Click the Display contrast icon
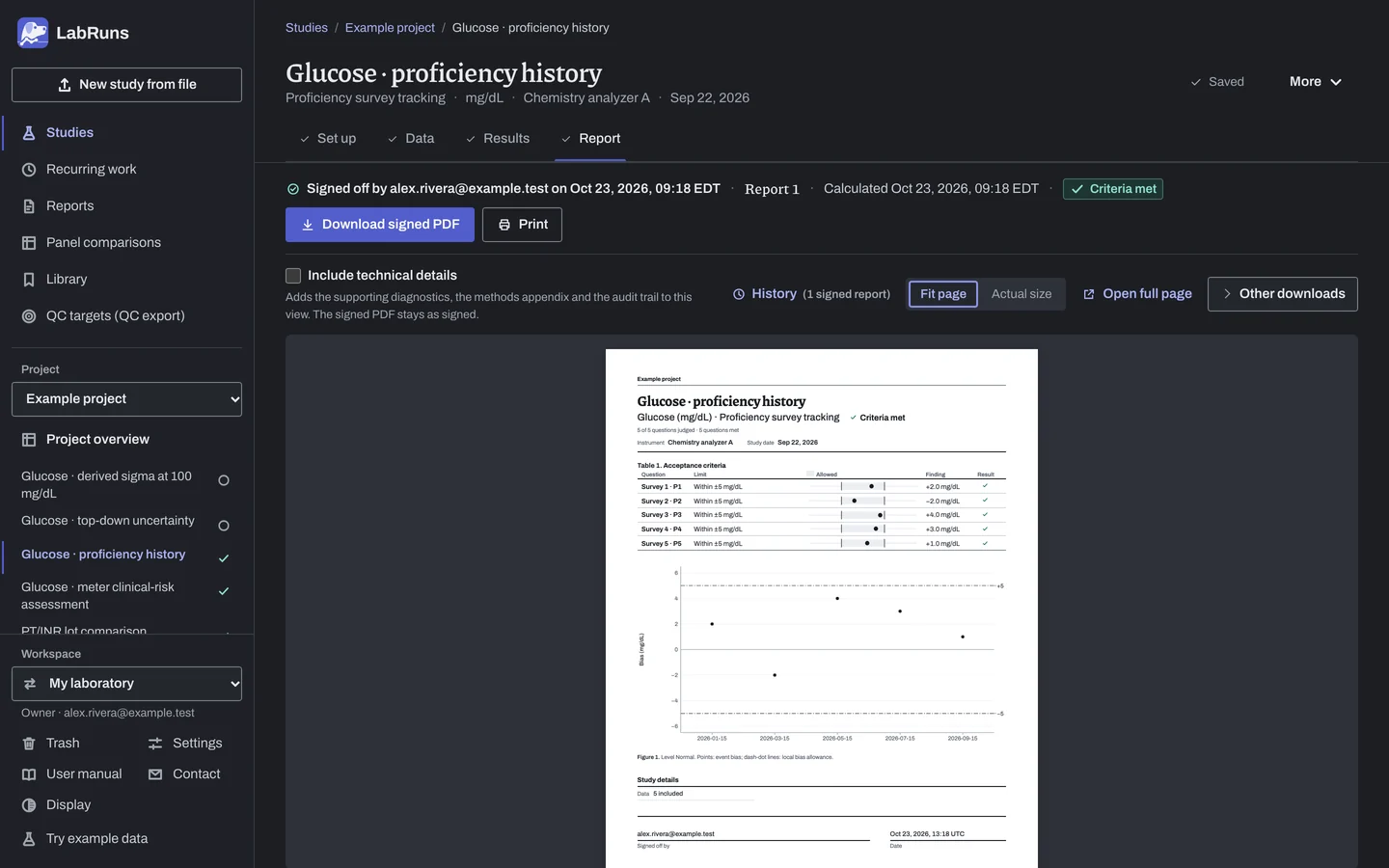1389x868 pixels. point(29,805)
